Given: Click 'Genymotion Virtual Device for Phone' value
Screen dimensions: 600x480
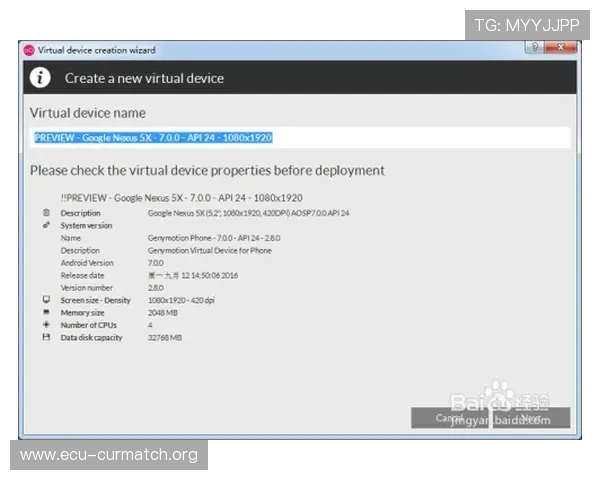Looking at the screenshot, I should [x=210, y=250].
